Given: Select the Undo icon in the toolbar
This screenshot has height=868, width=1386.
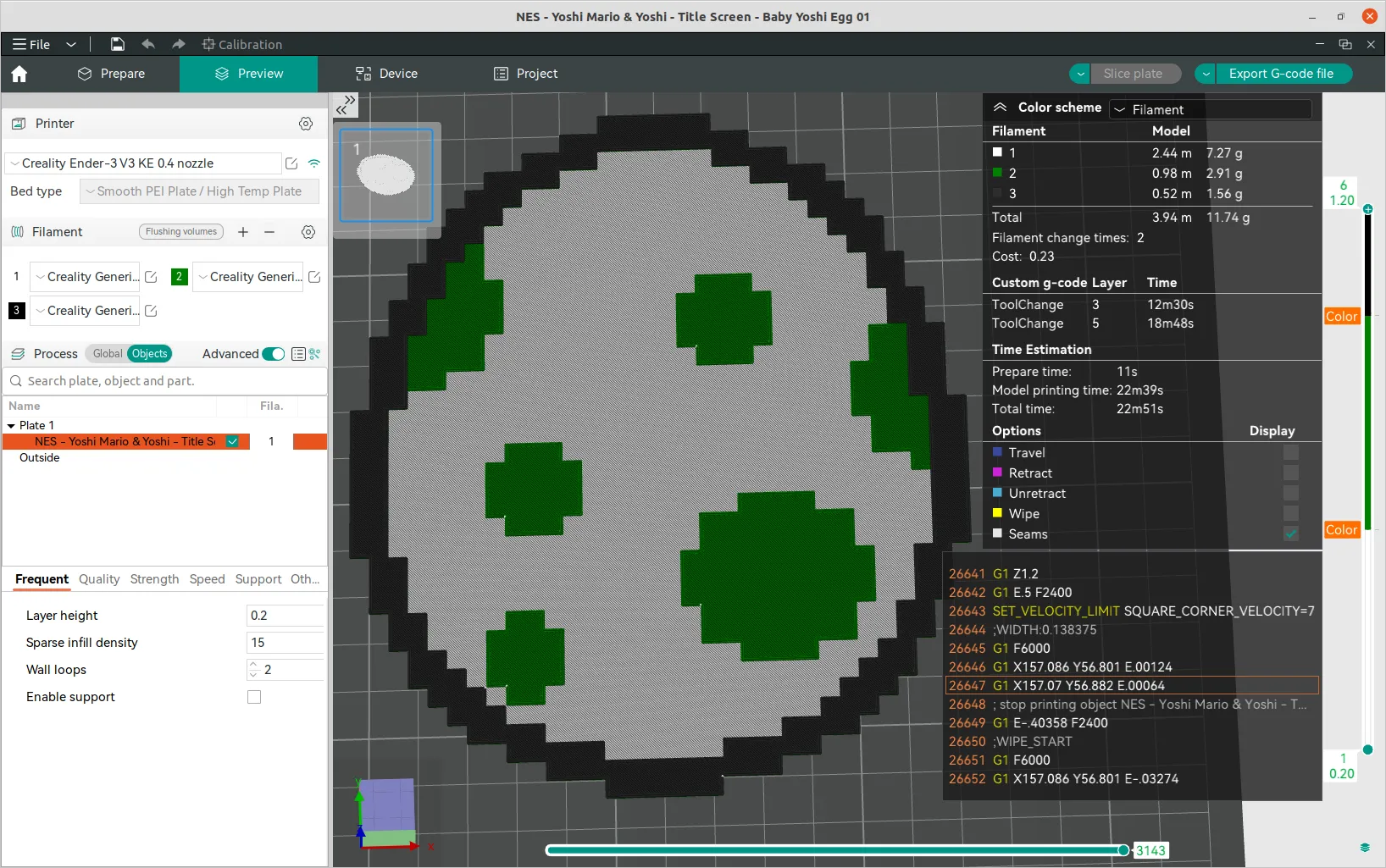Looking at the screenshot, I should 147,44.
